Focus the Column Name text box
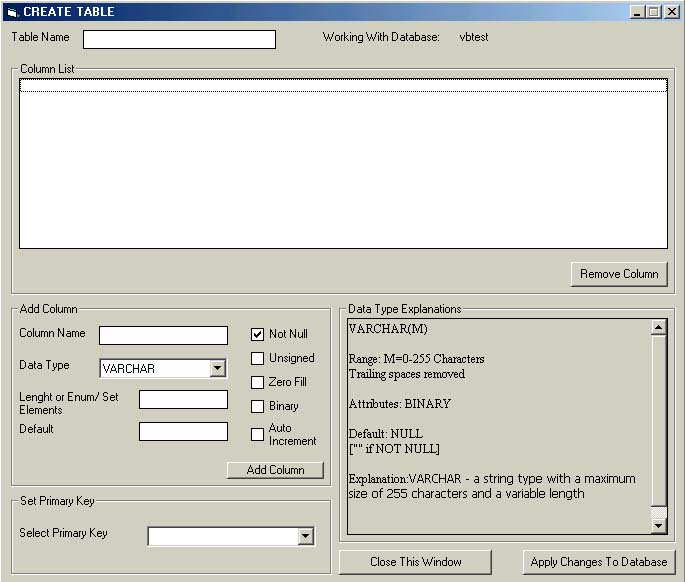The image size is (685, 582). click(163, 335)
